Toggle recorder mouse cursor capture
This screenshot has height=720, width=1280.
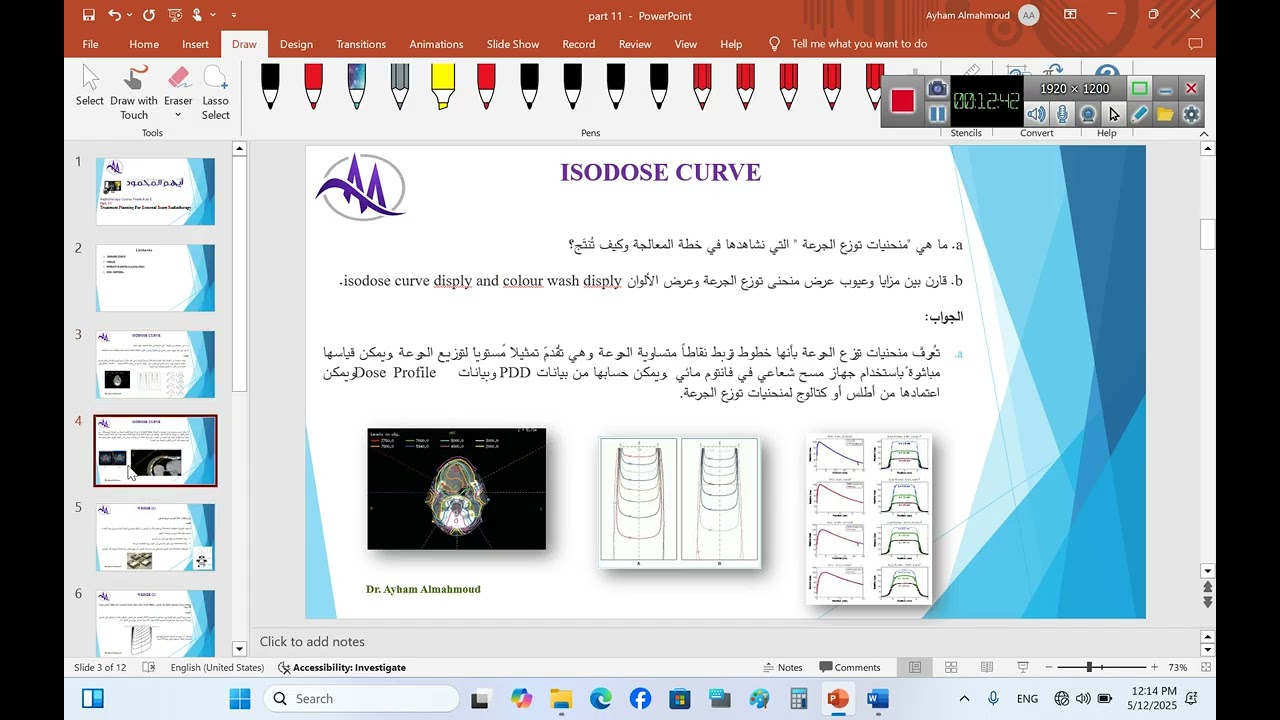point(1113,114)
